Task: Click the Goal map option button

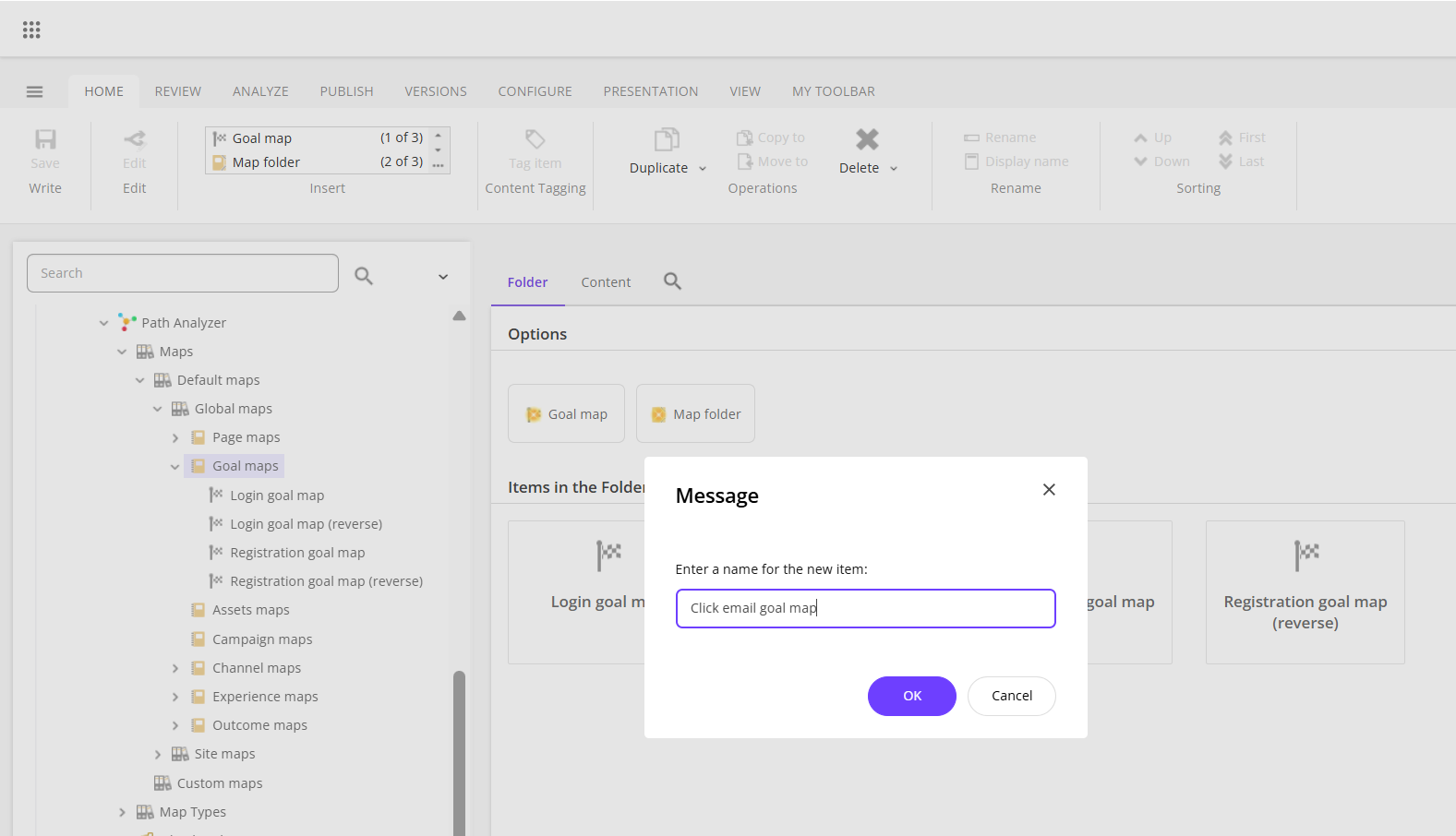Action: click(567, 413)
